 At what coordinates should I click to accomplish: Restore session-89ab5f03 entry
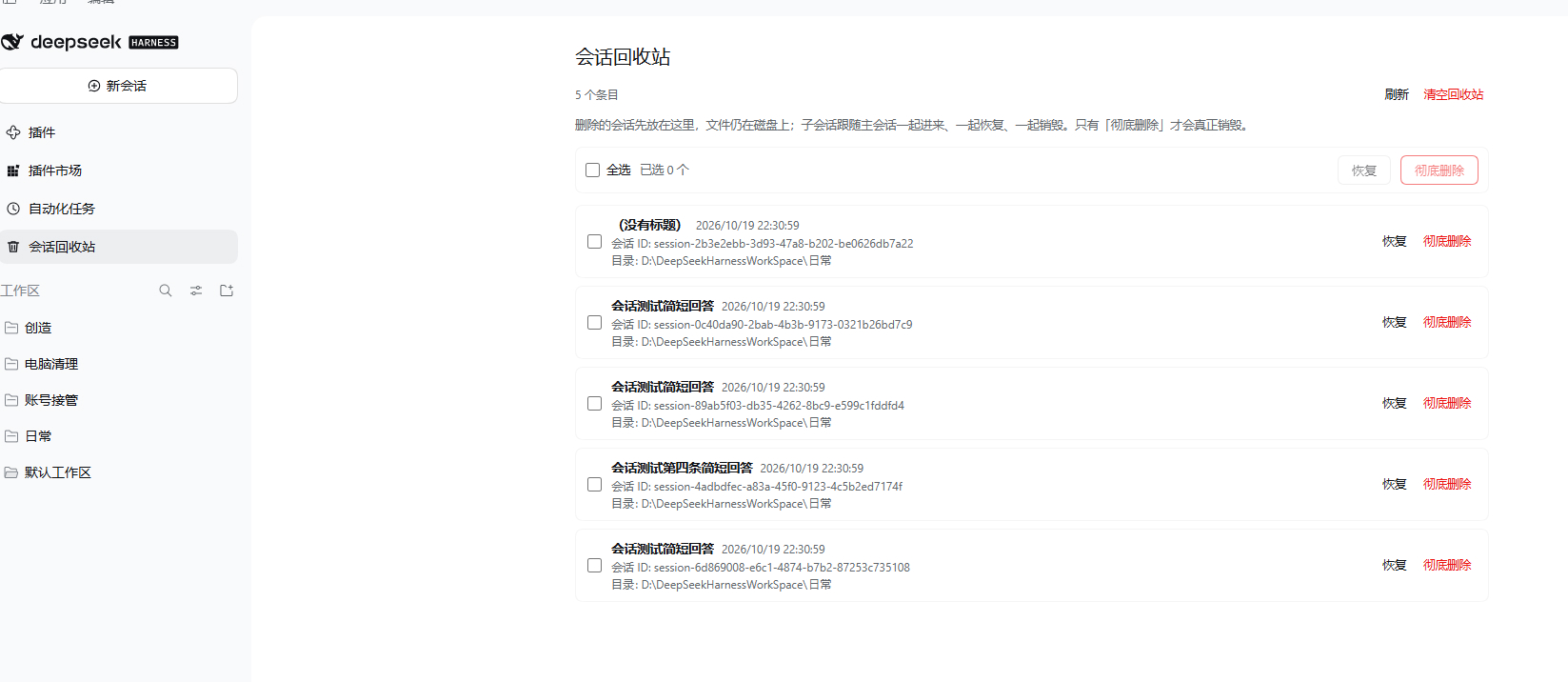[x=1395, y=404]
